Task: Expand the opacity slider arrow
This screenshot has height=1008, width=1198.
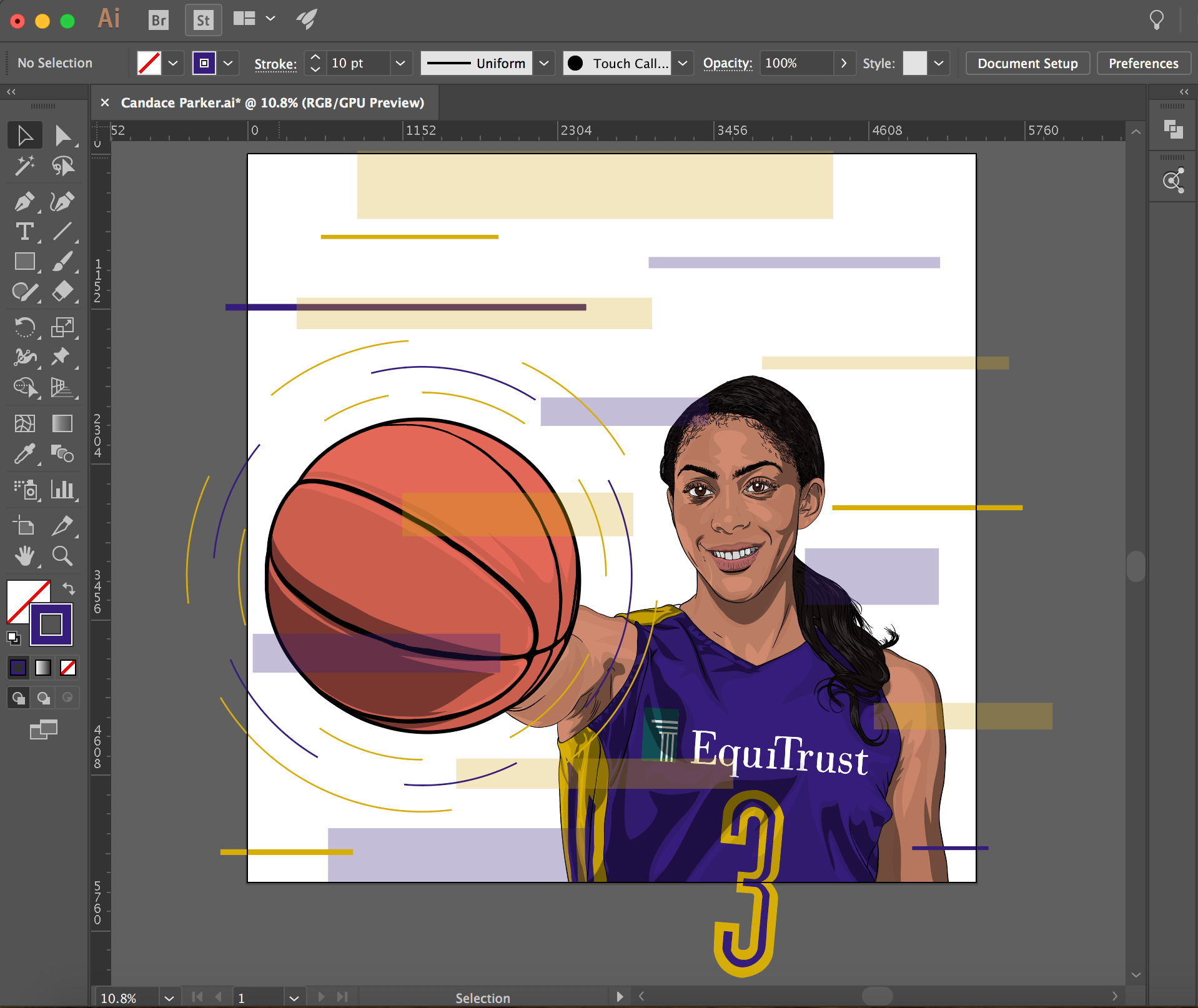Action: [843, 63]
